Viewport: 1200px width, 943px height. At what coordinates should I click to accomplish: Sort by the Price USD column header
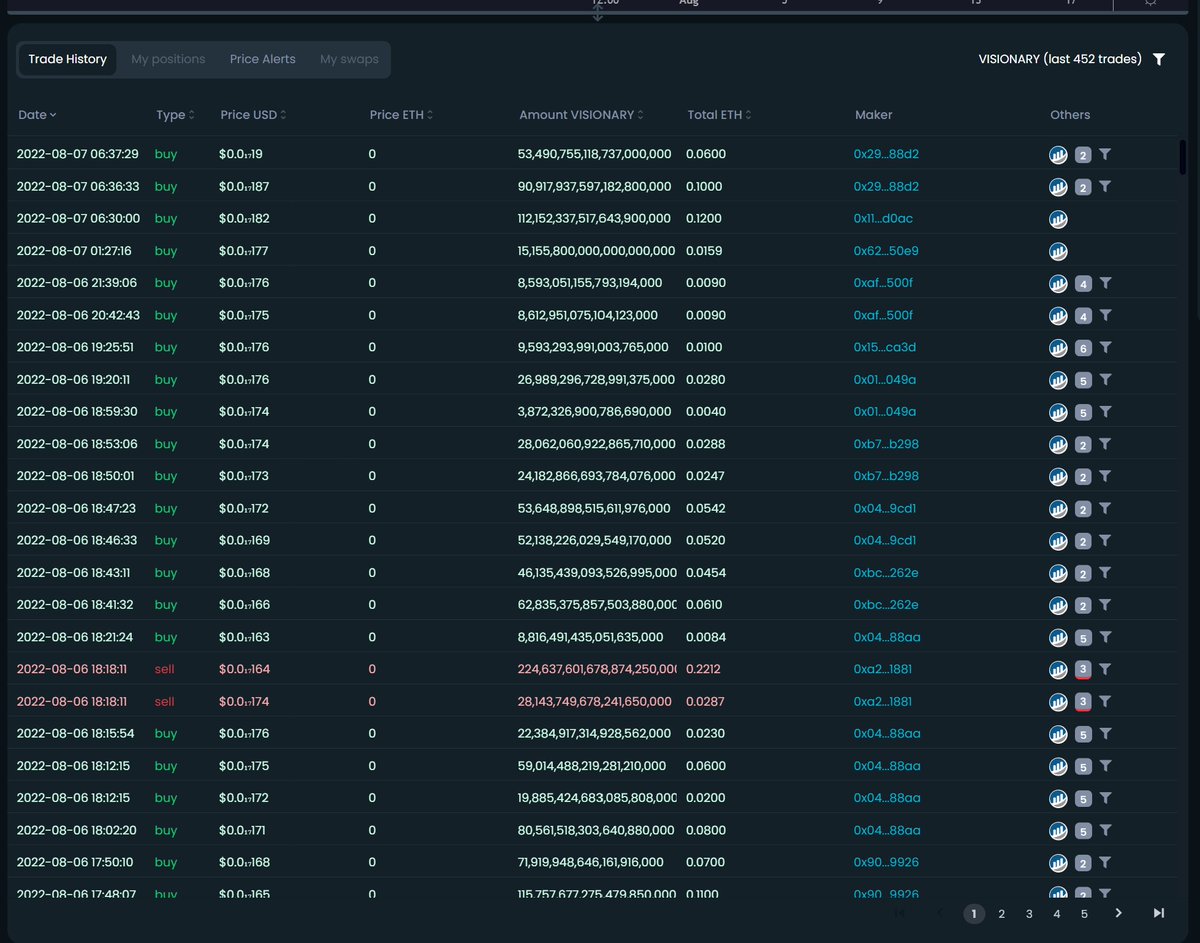253,115
